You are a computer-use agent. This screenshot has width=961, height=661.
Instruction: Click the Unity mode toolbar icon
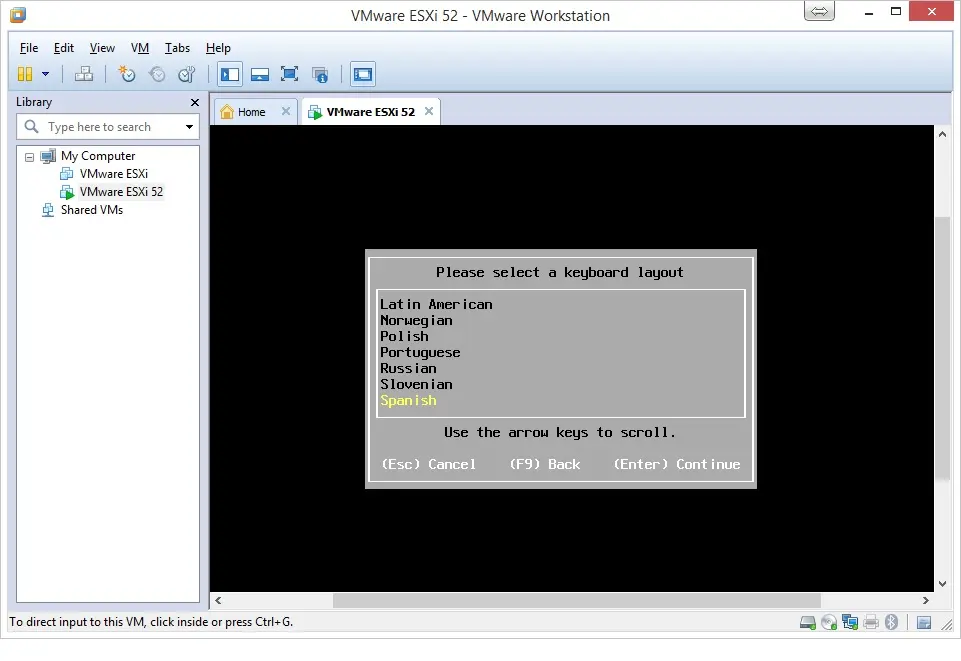click(320, 75)
